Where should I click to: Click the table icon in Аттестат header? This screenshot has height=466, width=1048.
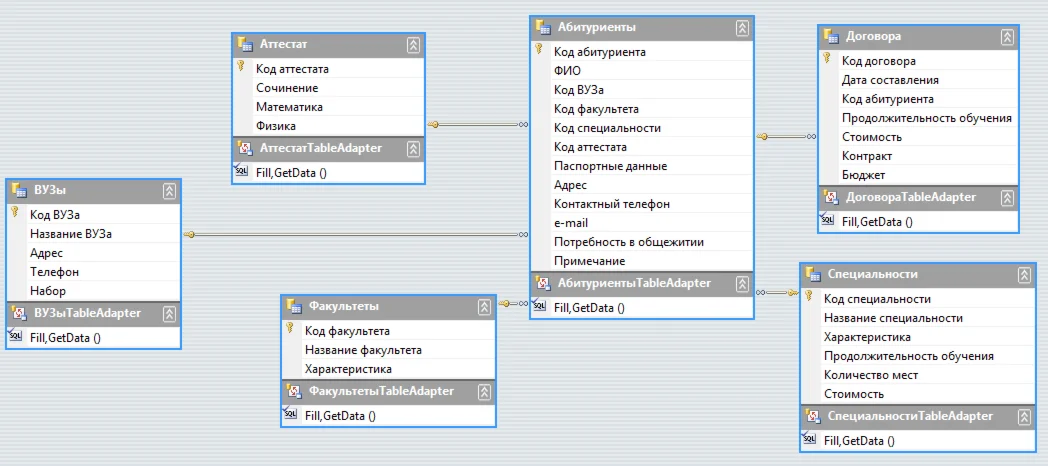(245, 45)
